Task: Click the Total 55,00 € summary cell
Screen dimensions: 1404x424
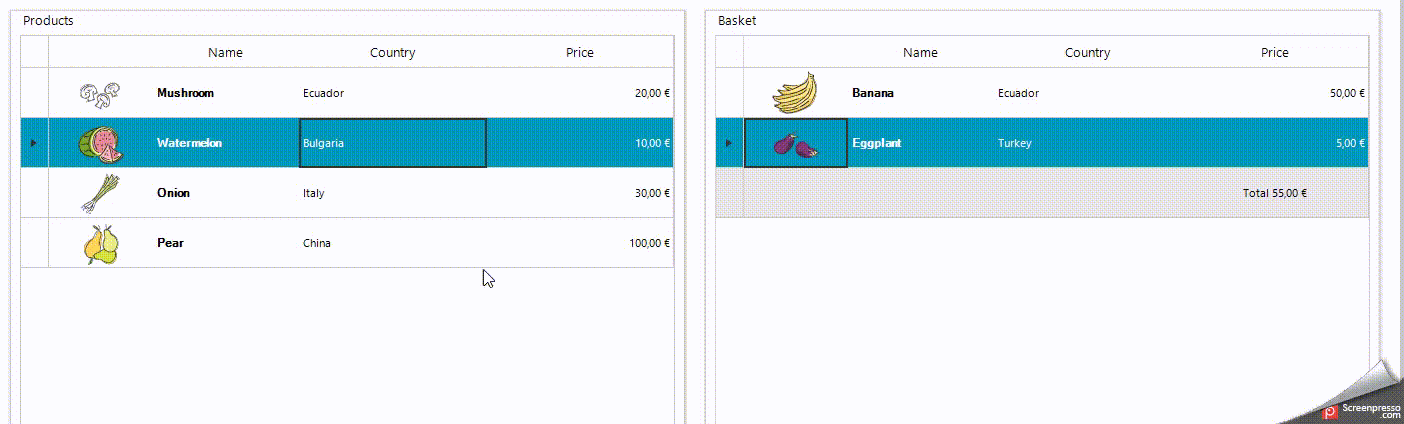Action: 1274,193
